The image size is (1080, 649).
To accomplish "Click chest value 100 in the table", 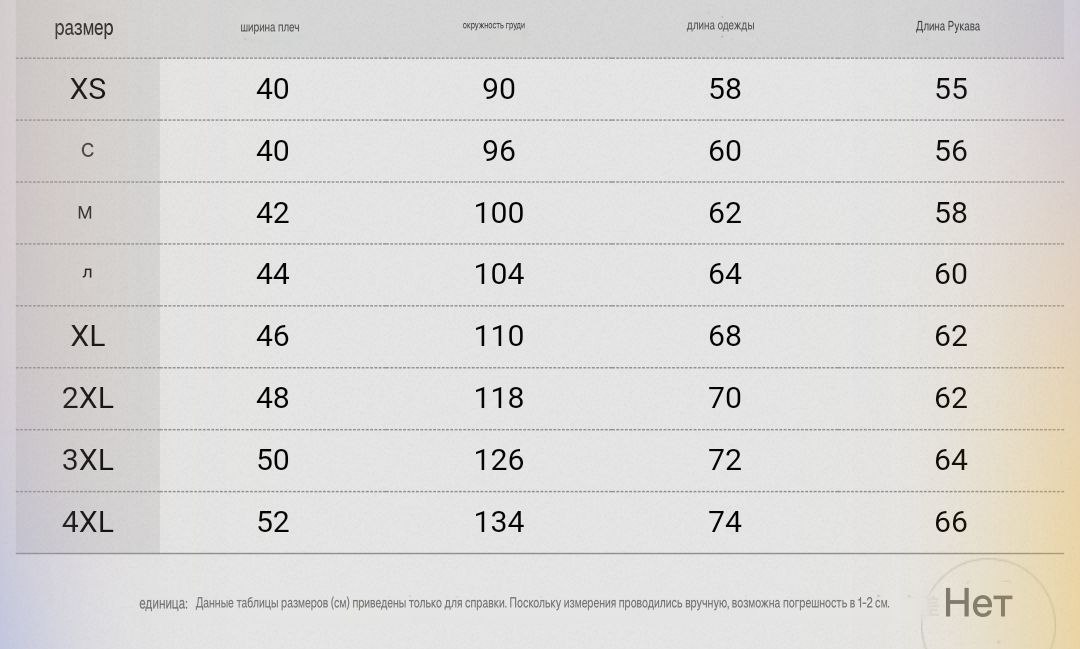I will pyautogui.click(x=499, y=213).
